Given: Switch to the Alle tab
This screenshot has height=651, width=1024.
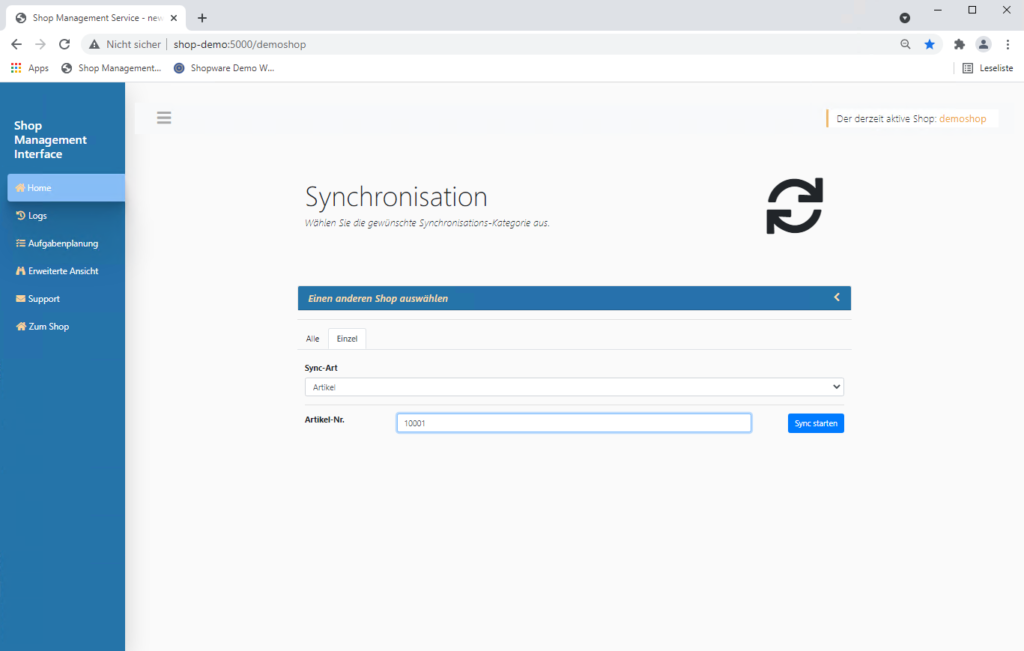Looking at the screenshot, I should coord(312,338).
